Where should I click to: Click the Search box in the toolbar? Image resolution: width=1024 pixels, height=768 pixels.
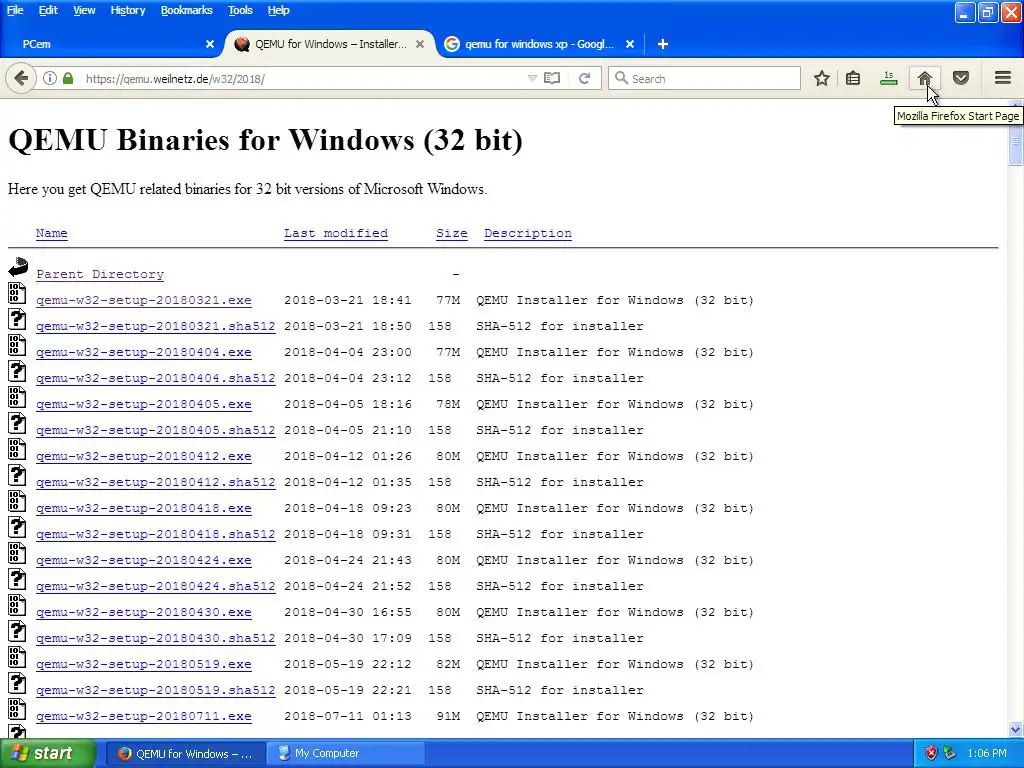[x=704, y=78]
